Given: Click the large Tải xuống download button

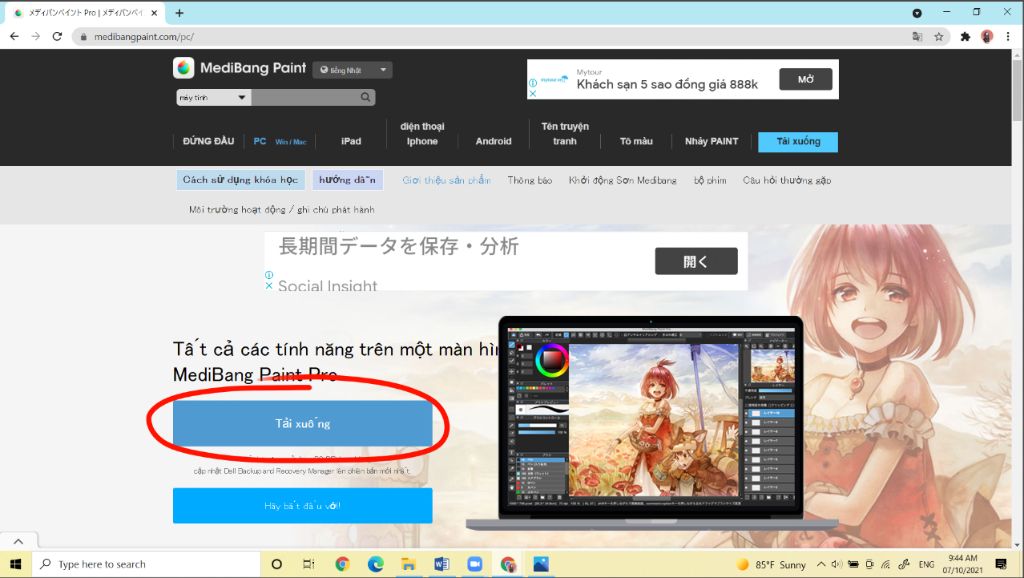Looking at the screenshot, I should coord(302,423).
